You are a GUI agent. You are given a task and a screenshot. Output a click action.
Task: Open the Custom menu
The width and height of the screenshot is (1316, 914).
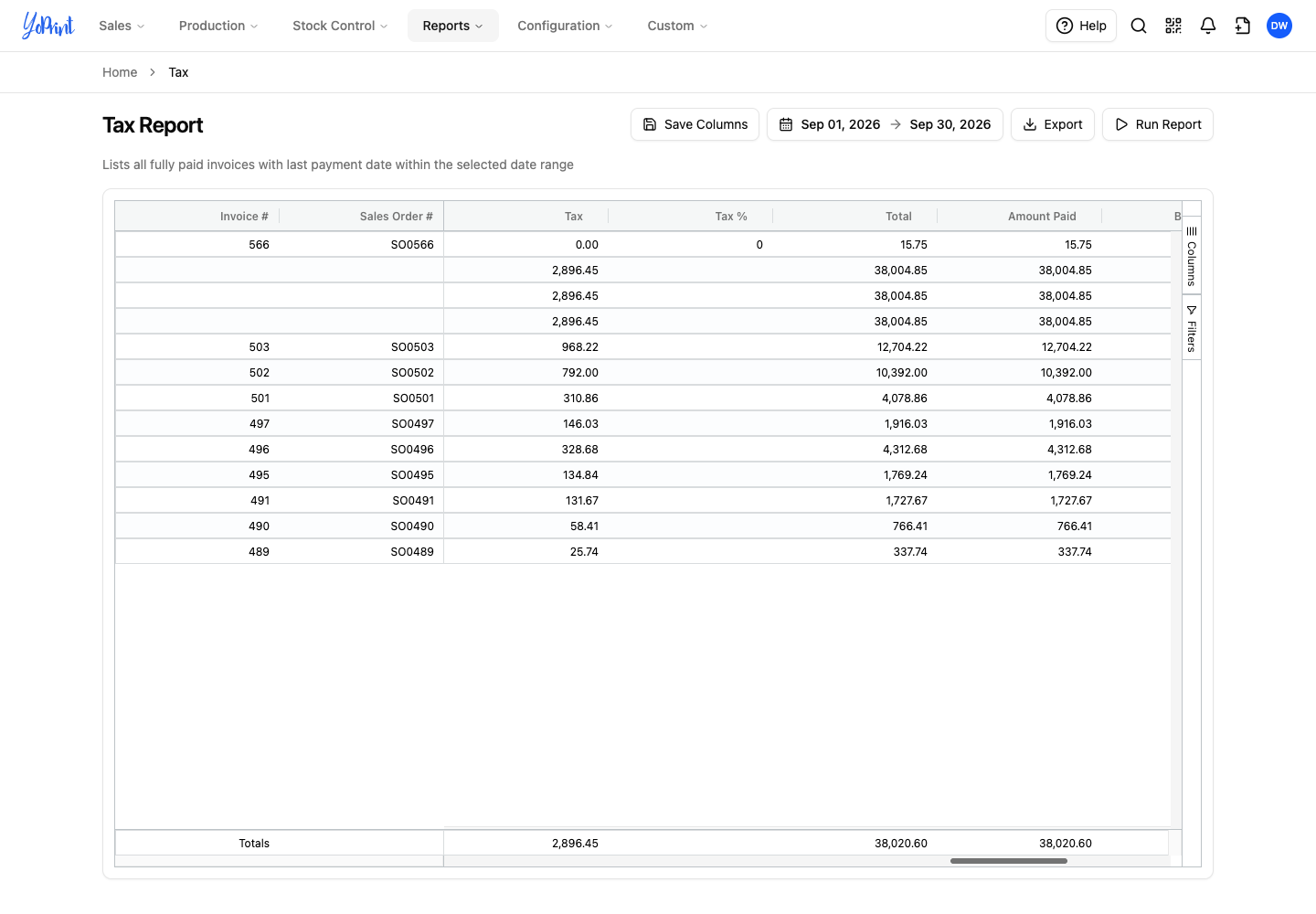tap(677, 26)
